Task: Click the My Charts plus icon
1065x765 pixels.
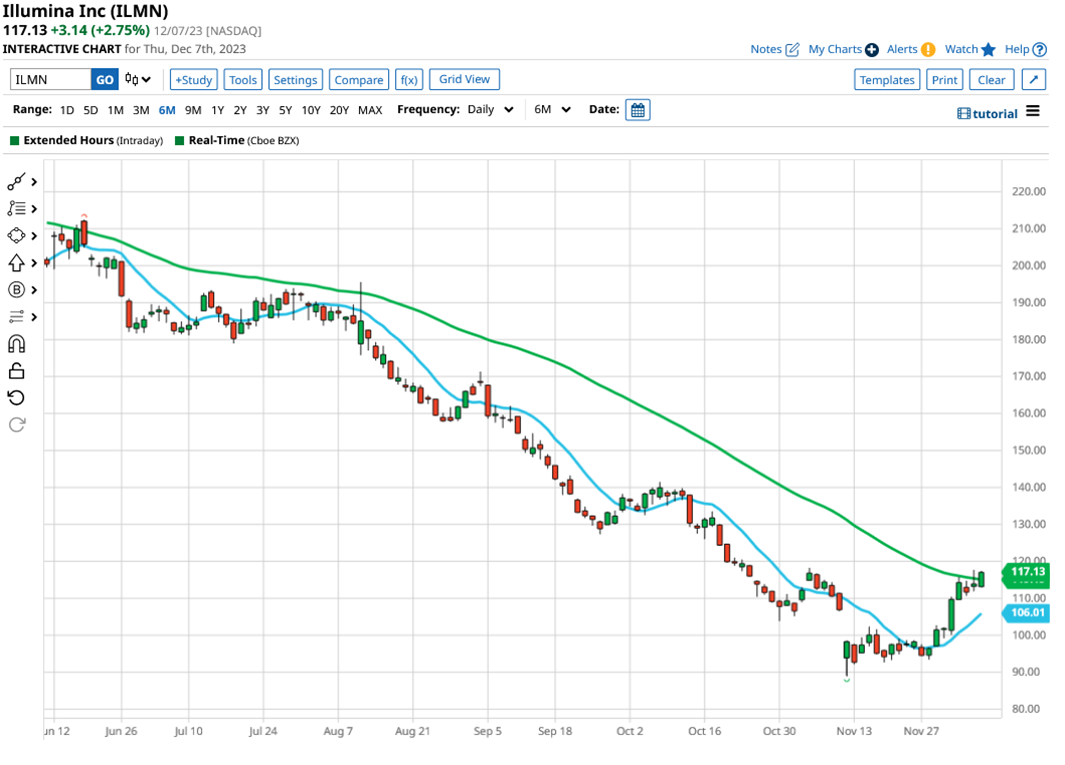Action: tap(871, 48)
